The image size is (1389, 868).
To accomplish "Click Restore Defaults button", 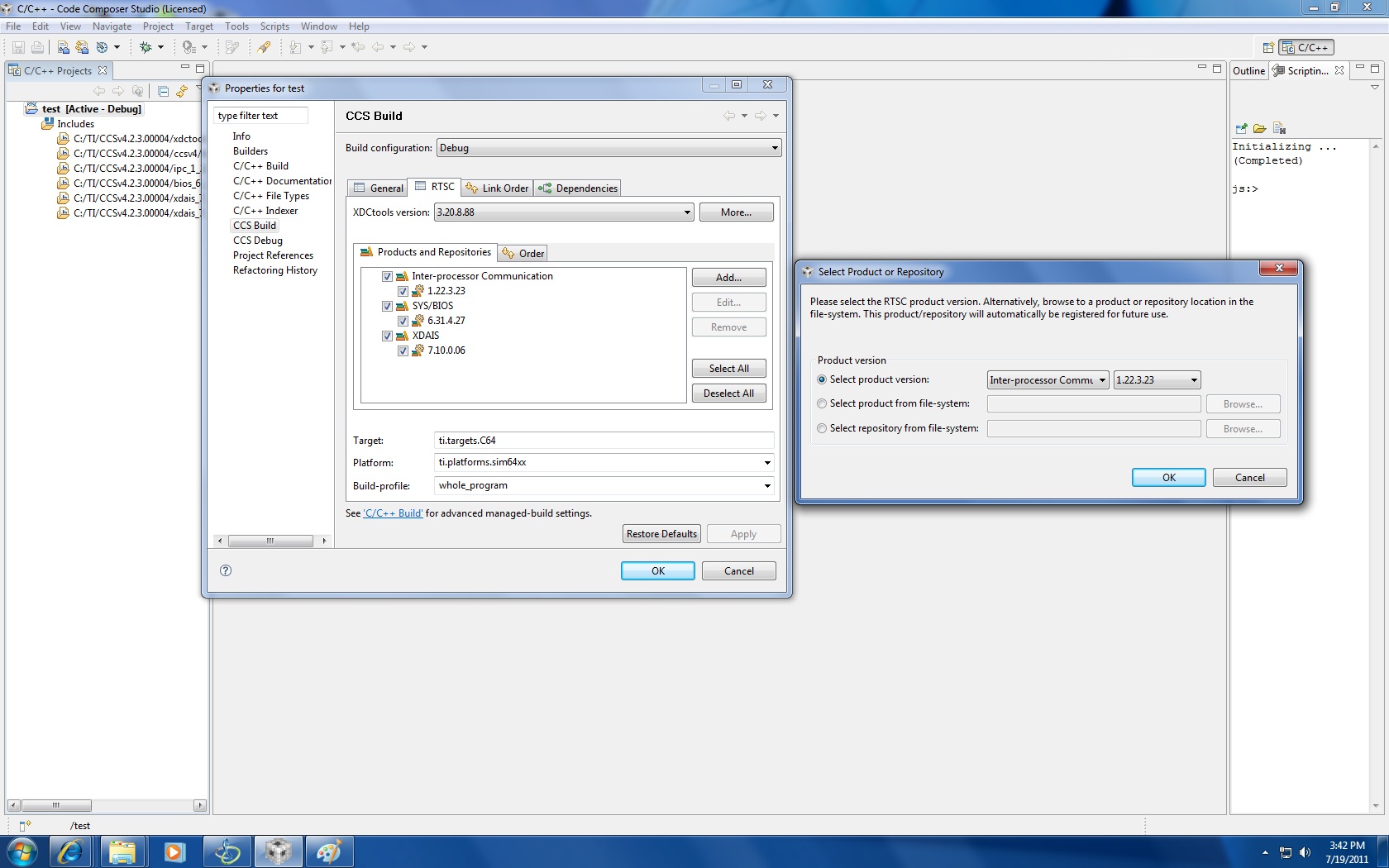I will pyautogui.click(x=661, y=534).
